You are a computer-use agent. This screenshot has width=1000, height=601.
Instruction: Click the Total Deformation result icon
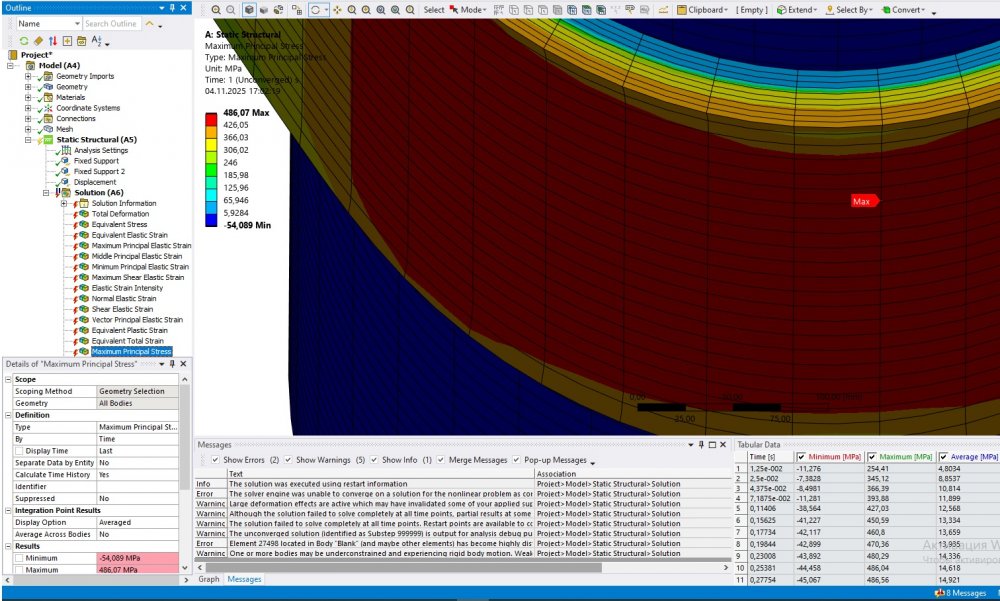[84, 214]
